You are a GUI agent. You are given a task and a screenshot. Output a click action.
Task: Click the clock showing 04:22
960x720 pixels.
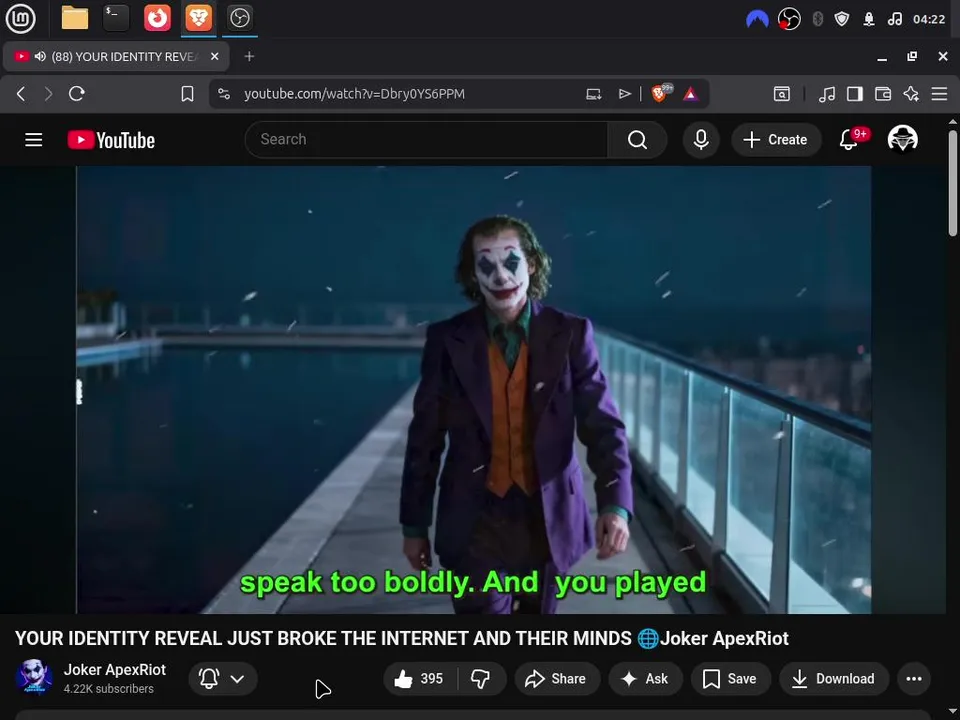929,20
